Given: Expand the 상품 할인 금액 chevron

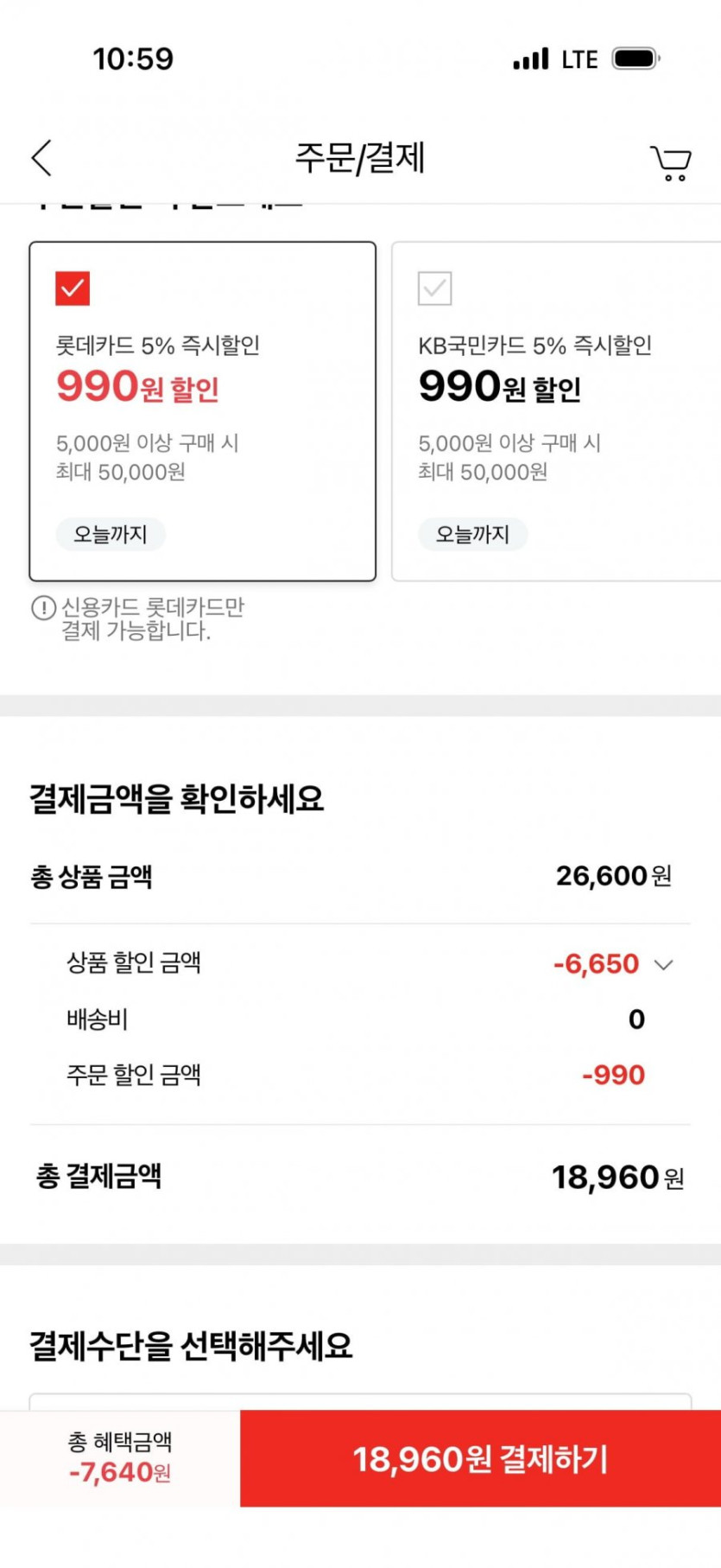Looking at the screenshot, I should (x=663, y=965).
